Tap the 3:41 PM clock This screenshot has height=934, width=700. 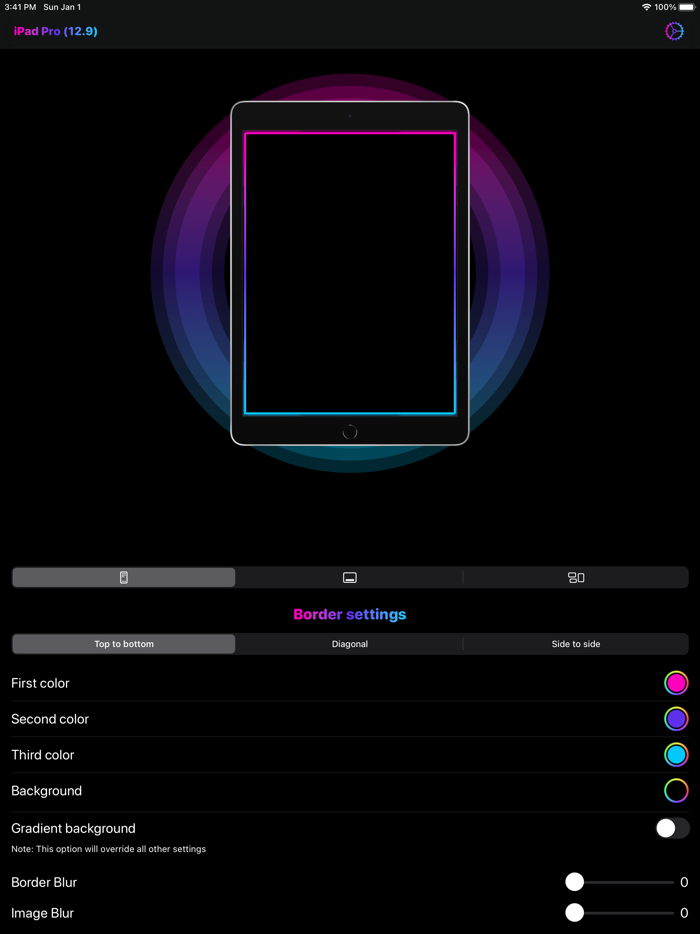click(20, 7)
